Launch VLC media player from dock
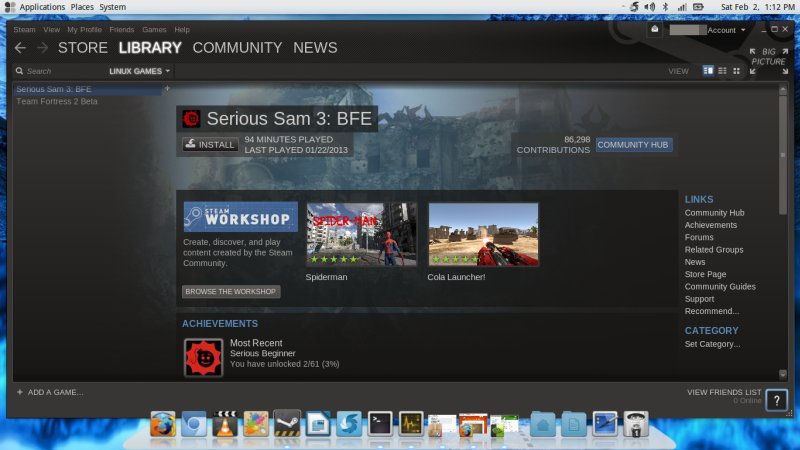The height and width of the screenshot is (450, 800). click(x=224, y=424)
